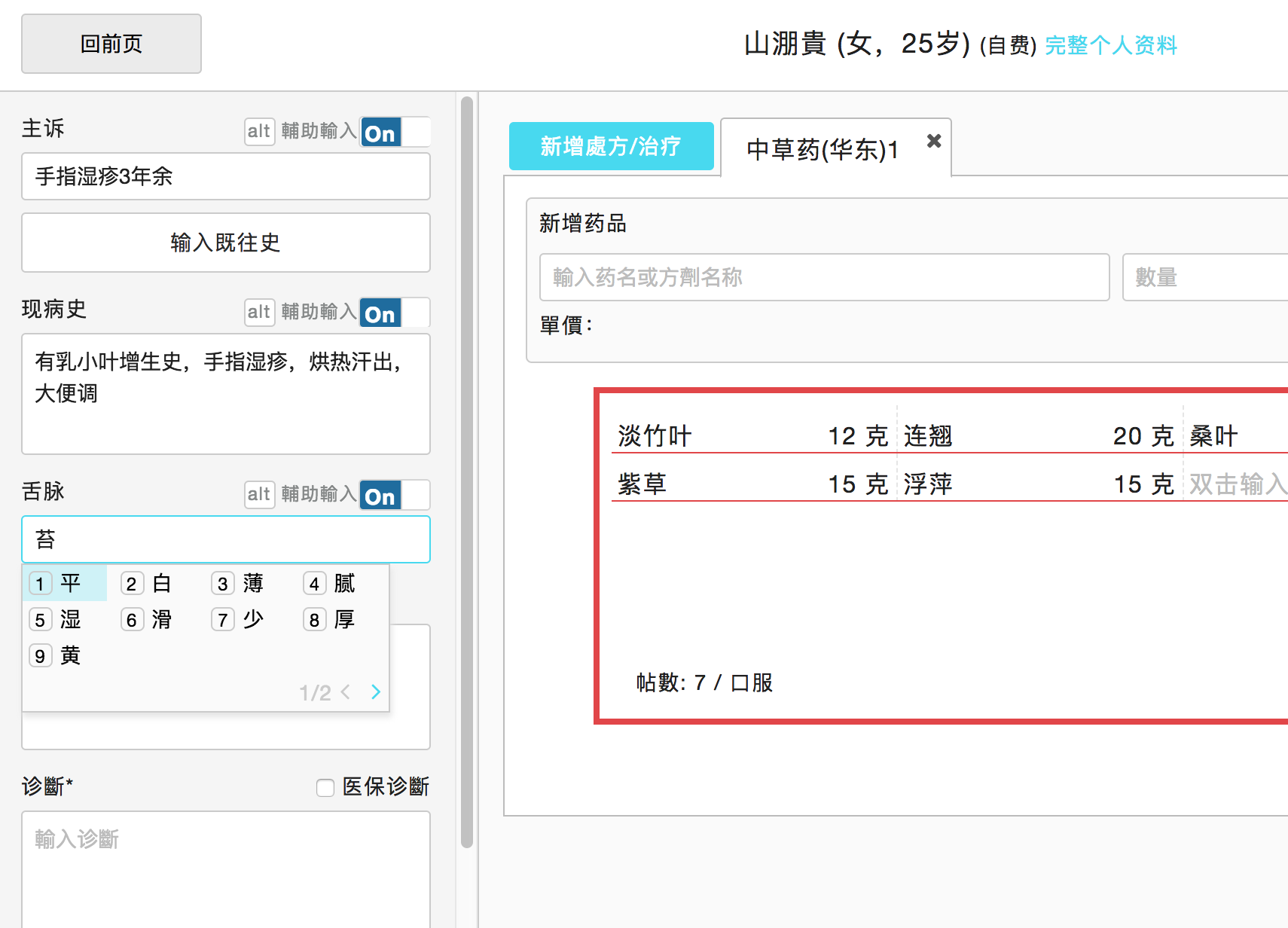Click the 回前页 back button

click(111, 44)
